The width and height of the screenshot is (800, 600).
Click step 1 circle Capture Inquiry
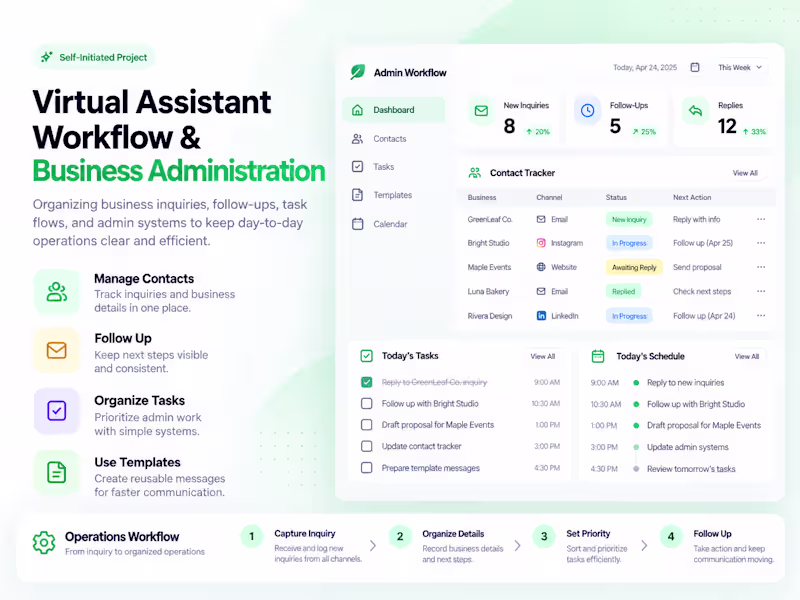point(252,536)
